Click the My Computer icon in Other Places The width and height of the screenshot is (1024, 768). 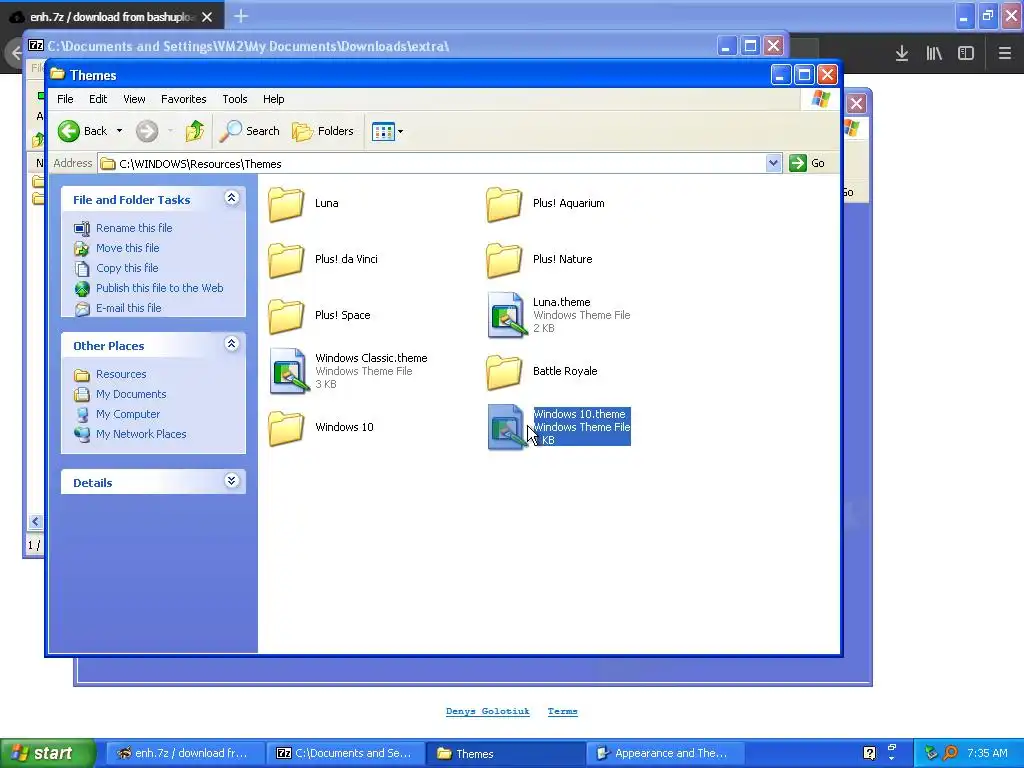(x=82, y=414)
